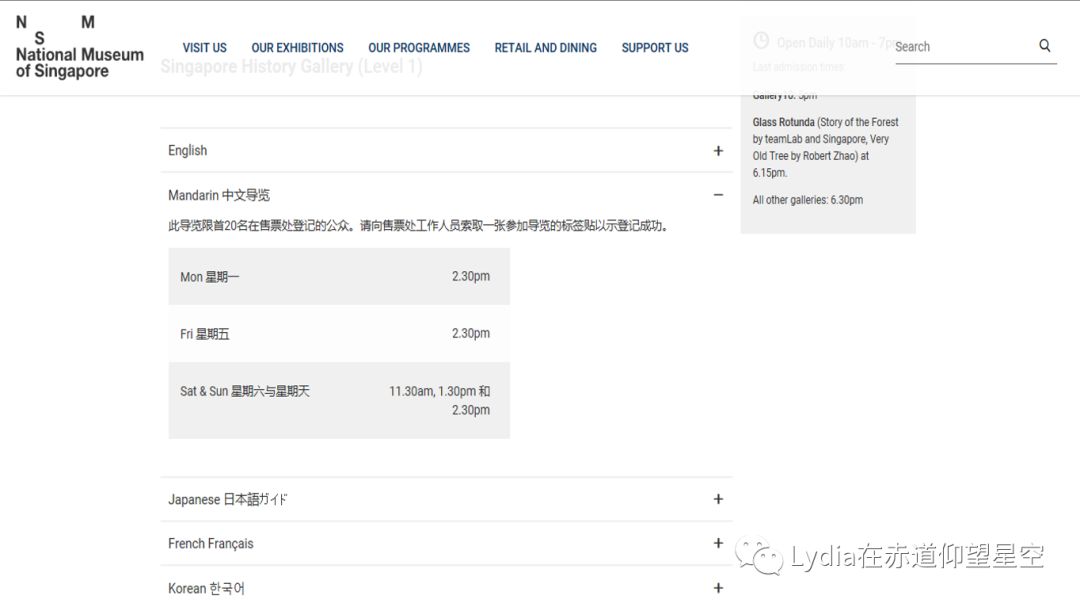Image resolution: width=1080 pixels, height=607 pixels.
Task: Click the National Museum of Singapore logo
Action: click(x=79, y=48)
